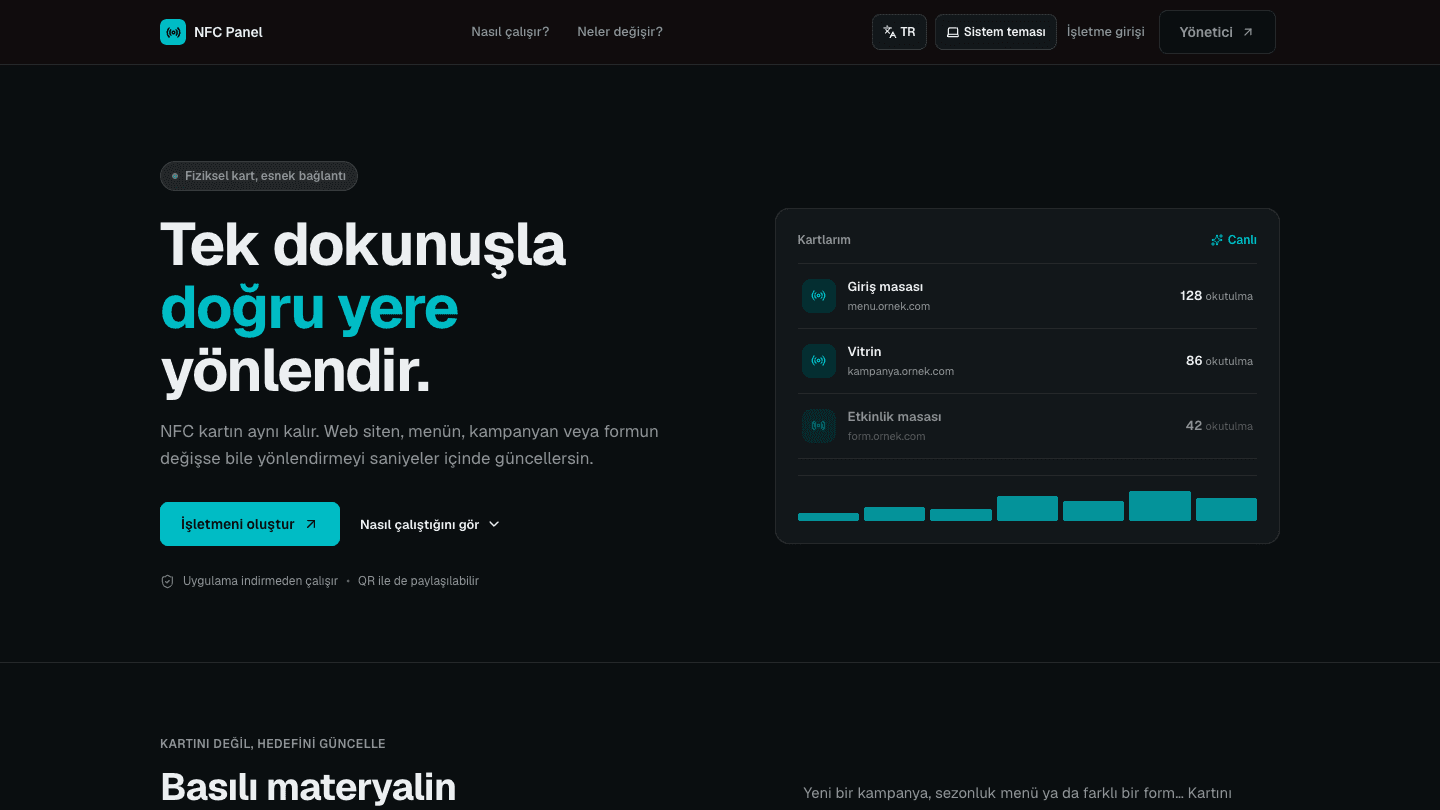Viewport: 1440px width, 810px height.
Task: Click the Fiziksel kart, esnek bağlantı badge
Action: click(259, 176)
